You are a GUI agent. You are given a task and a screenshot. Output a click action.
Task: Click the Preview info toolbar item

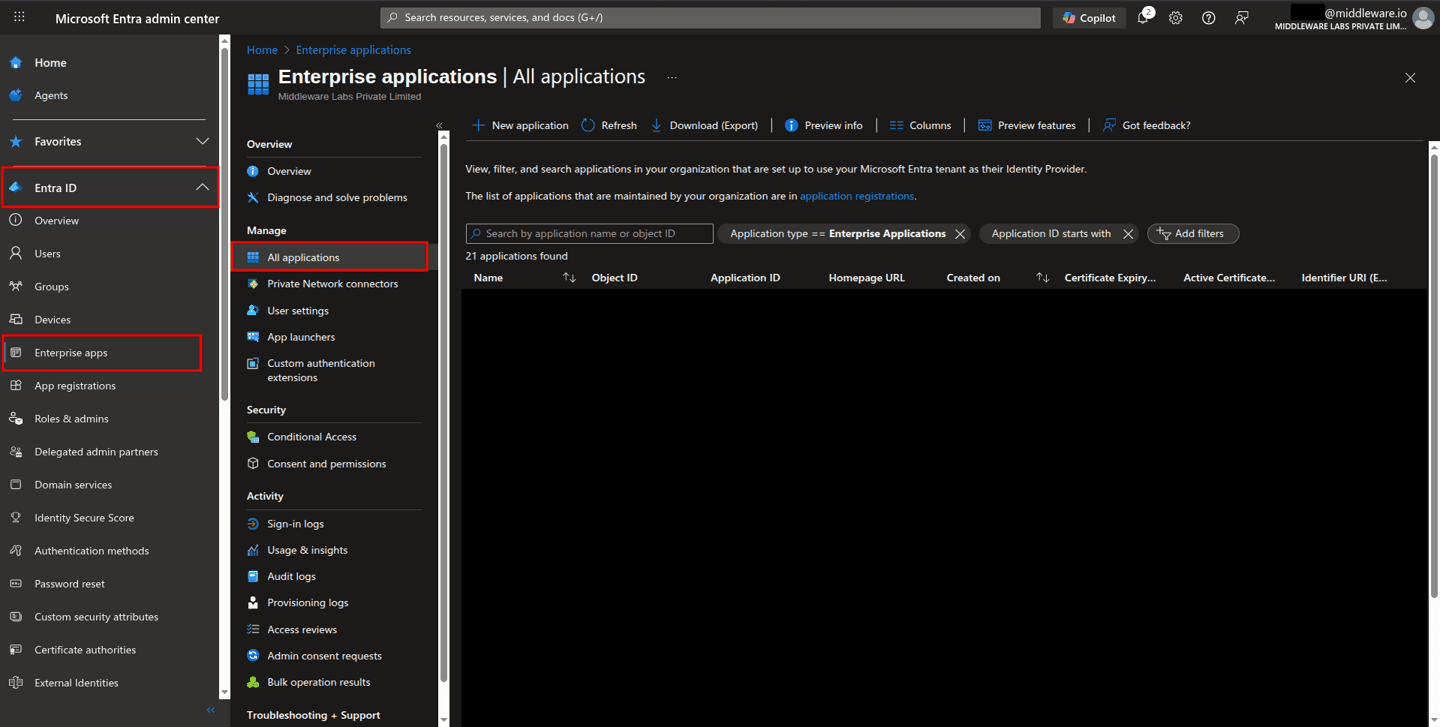click(x=824, y=125)
